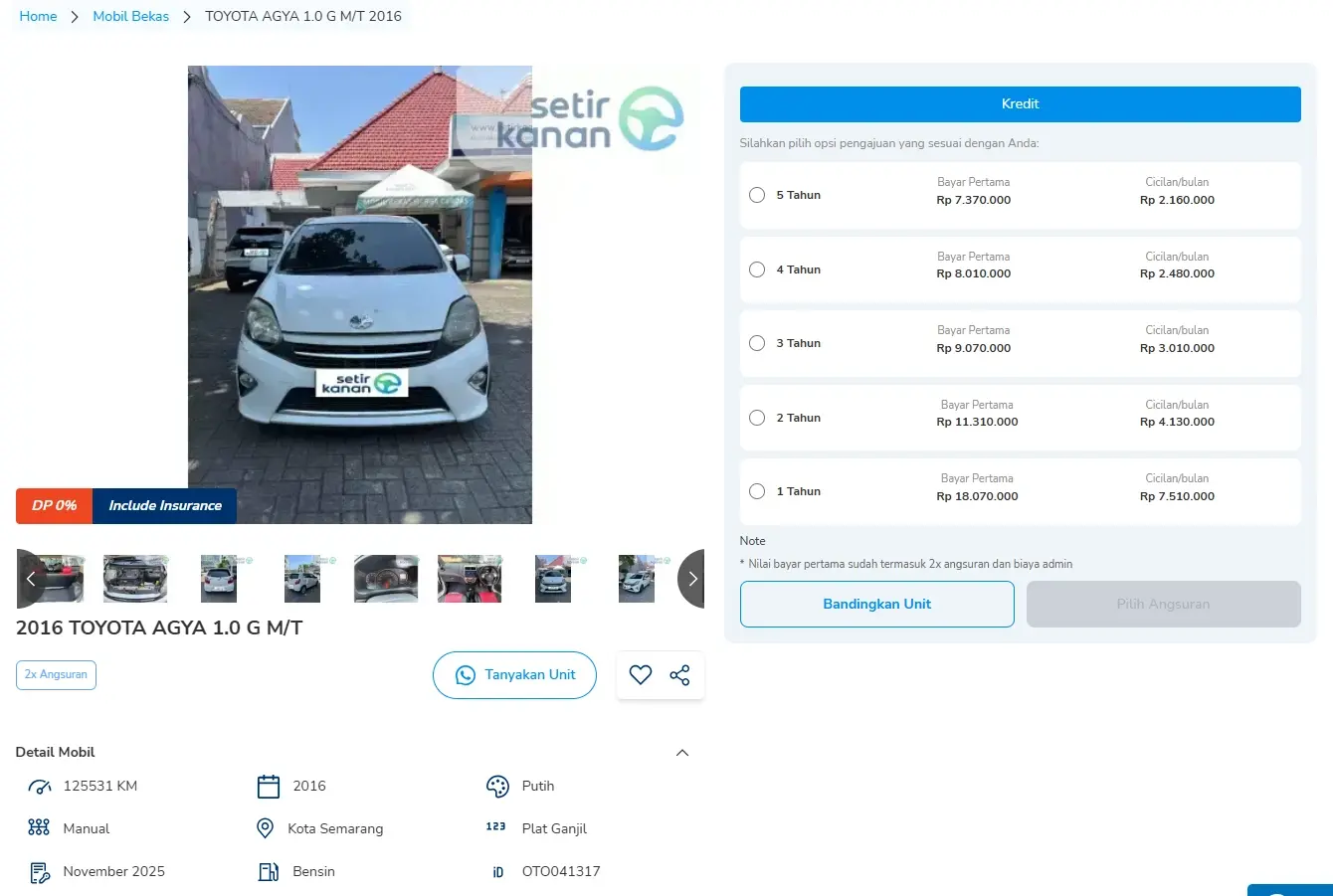Click the Pilih Angsuran button
This screenshot has width=1333, height=896.
coord(1163,605)
